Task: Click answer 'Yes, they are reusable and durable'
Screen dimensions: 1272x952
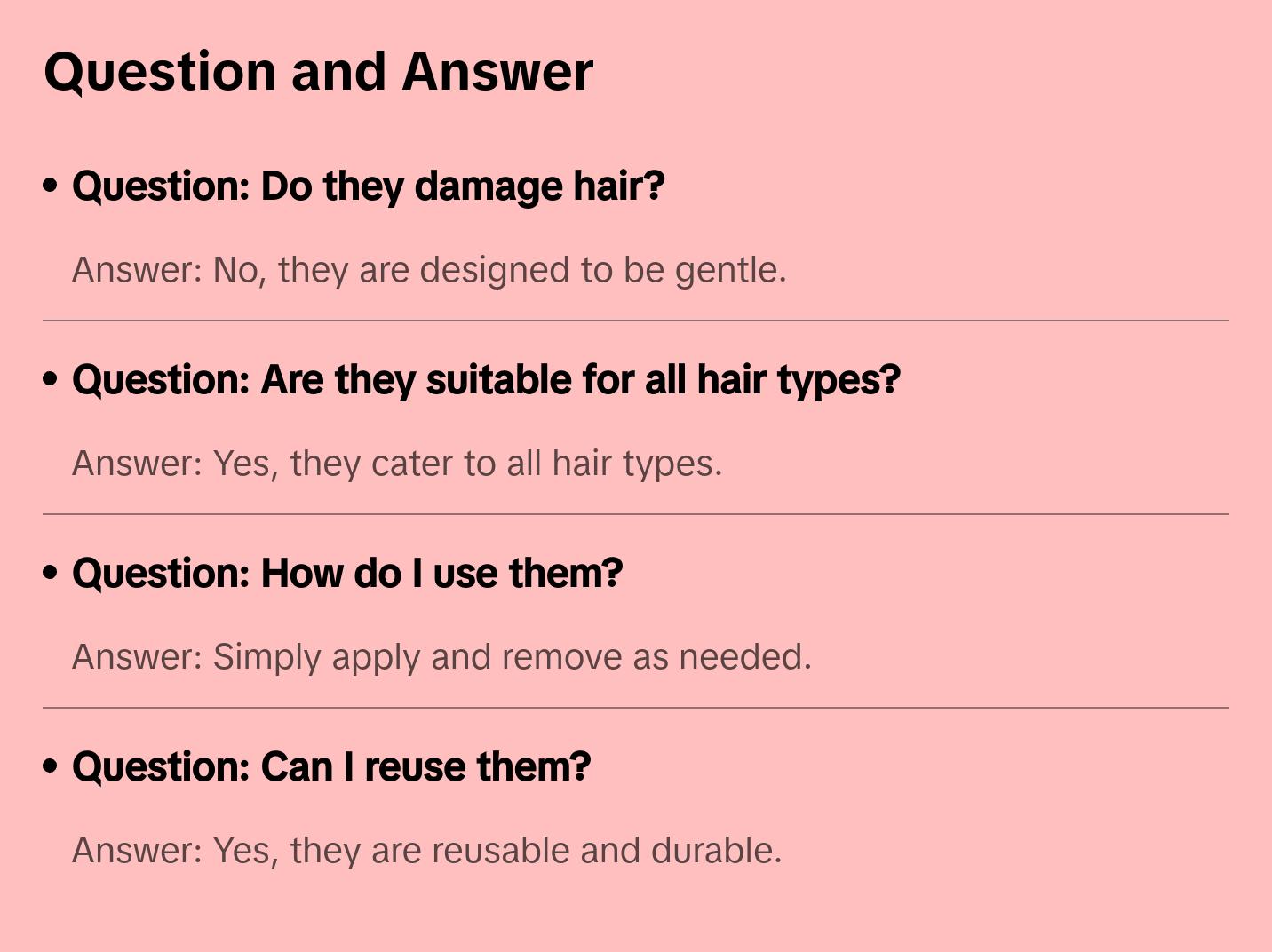Action: pos(426,851)
